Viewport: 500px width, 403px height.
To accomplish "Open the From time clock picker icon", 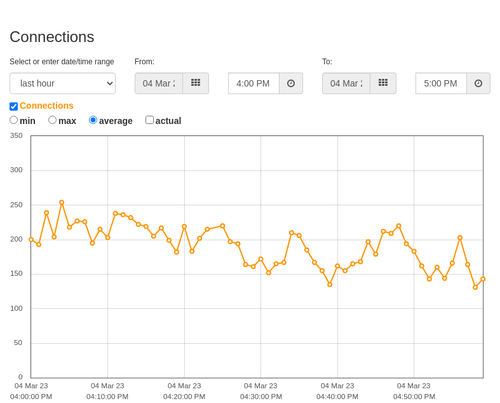I will point(291,83).
